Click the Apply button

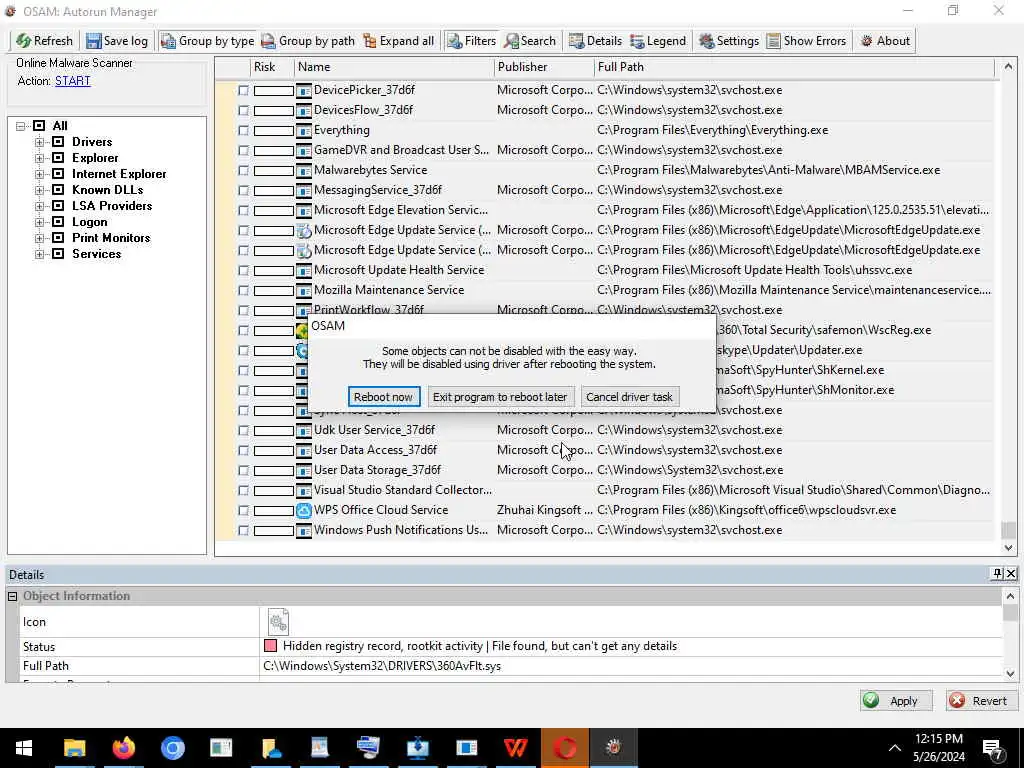click(895, 700)
